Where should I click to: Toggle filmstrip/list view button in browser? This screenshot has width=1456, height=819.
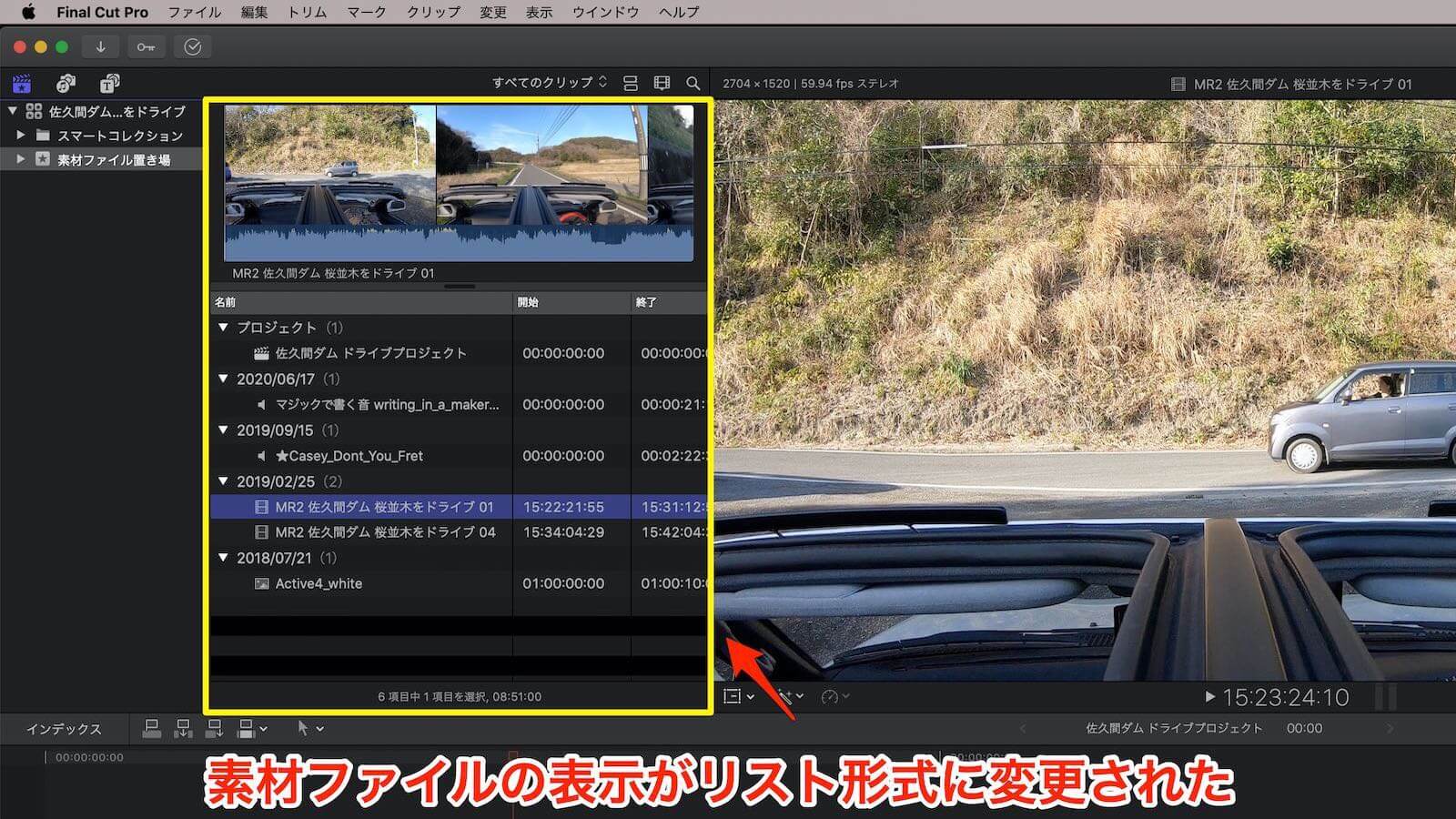click(x=631, y=83)
